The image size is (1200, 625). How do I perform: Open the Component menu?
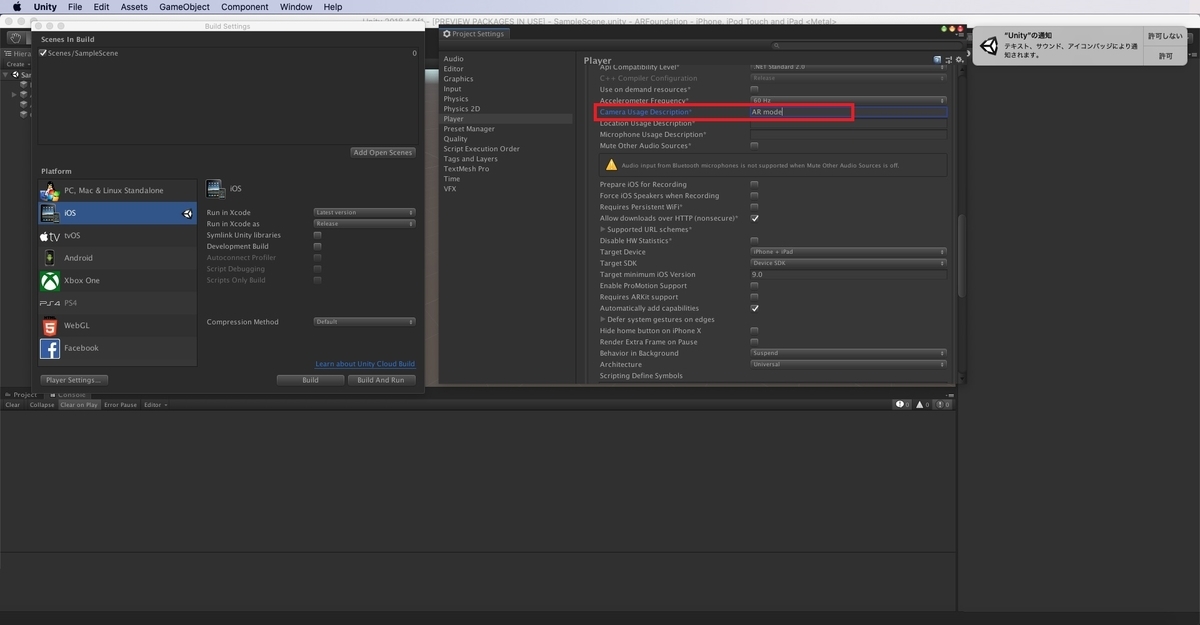[x=244, y=7]
